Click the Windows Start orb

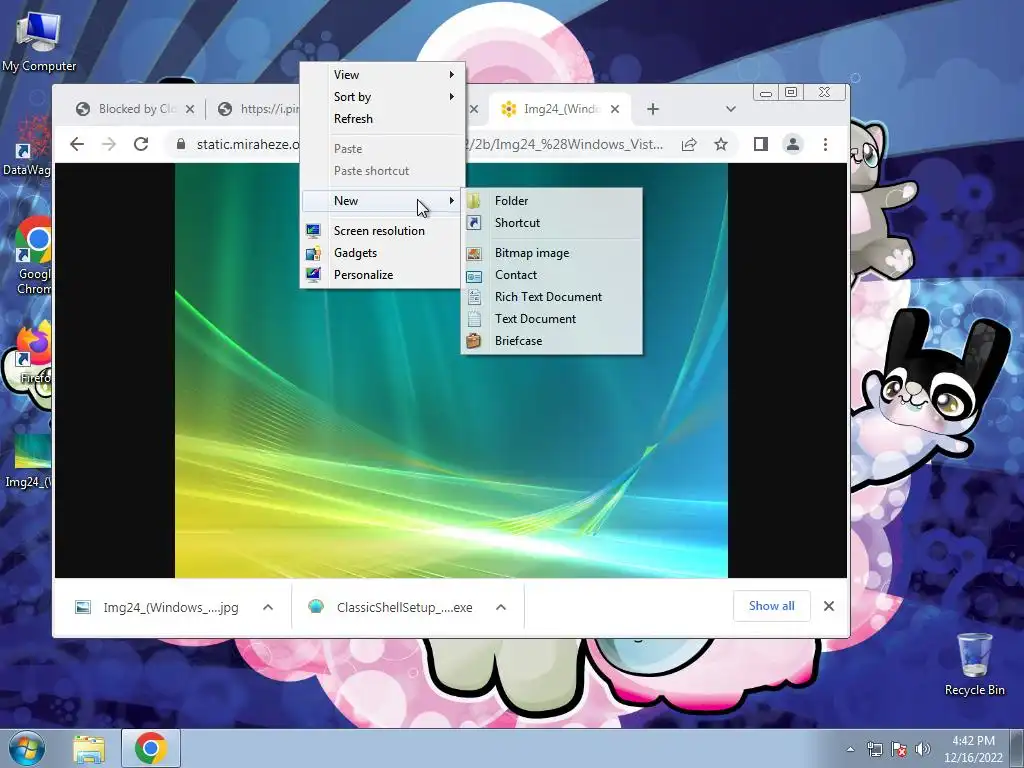[x=26, y=748]
